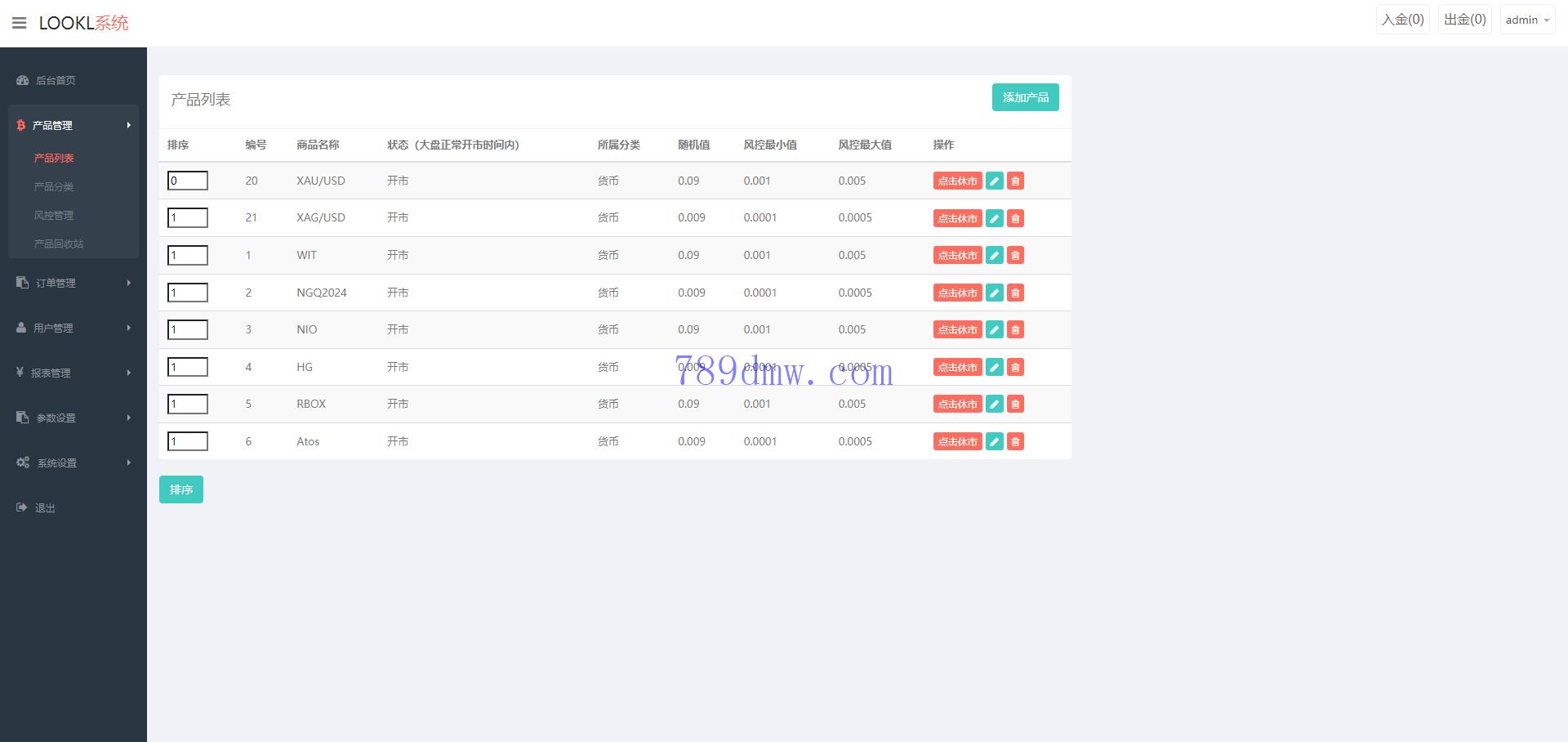Toggle XAU/USD market closed with 点击休市

(x=957, y=181)
